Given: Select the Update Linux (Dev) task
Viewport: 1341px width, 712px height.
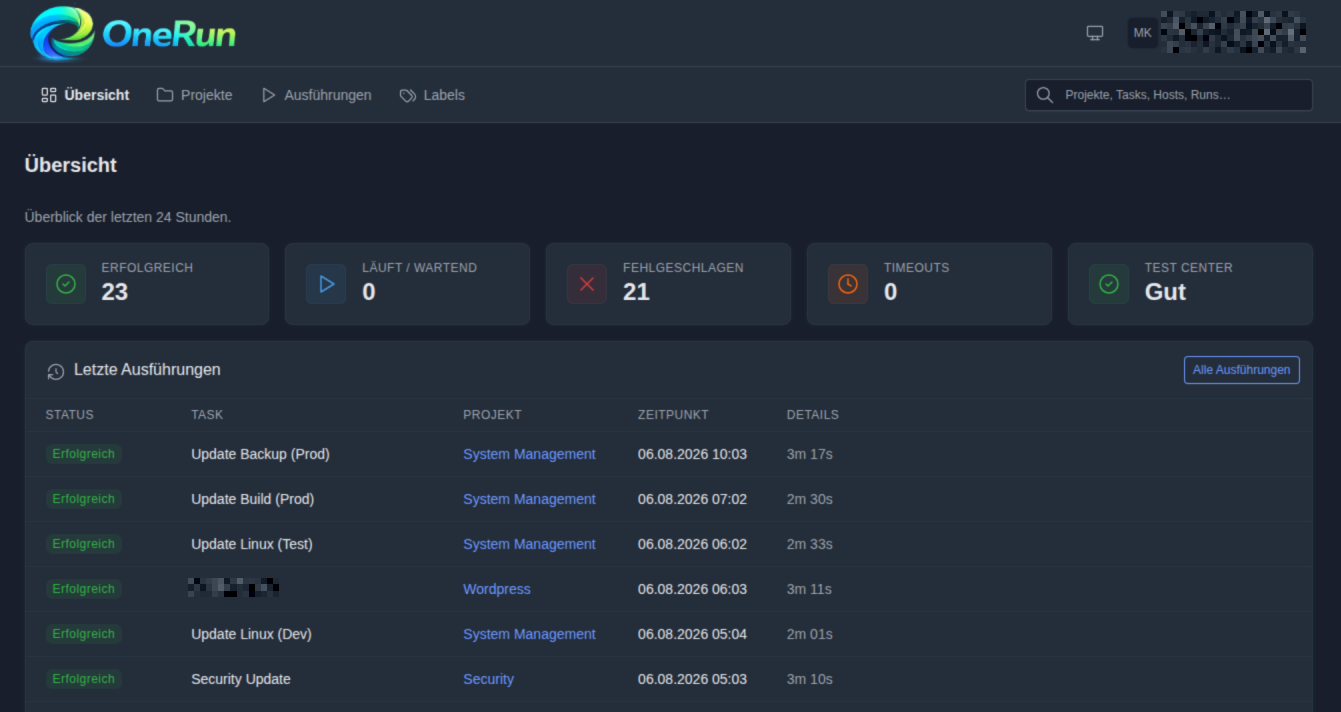Looking at the screenshot, I should (x=251, y=634).
